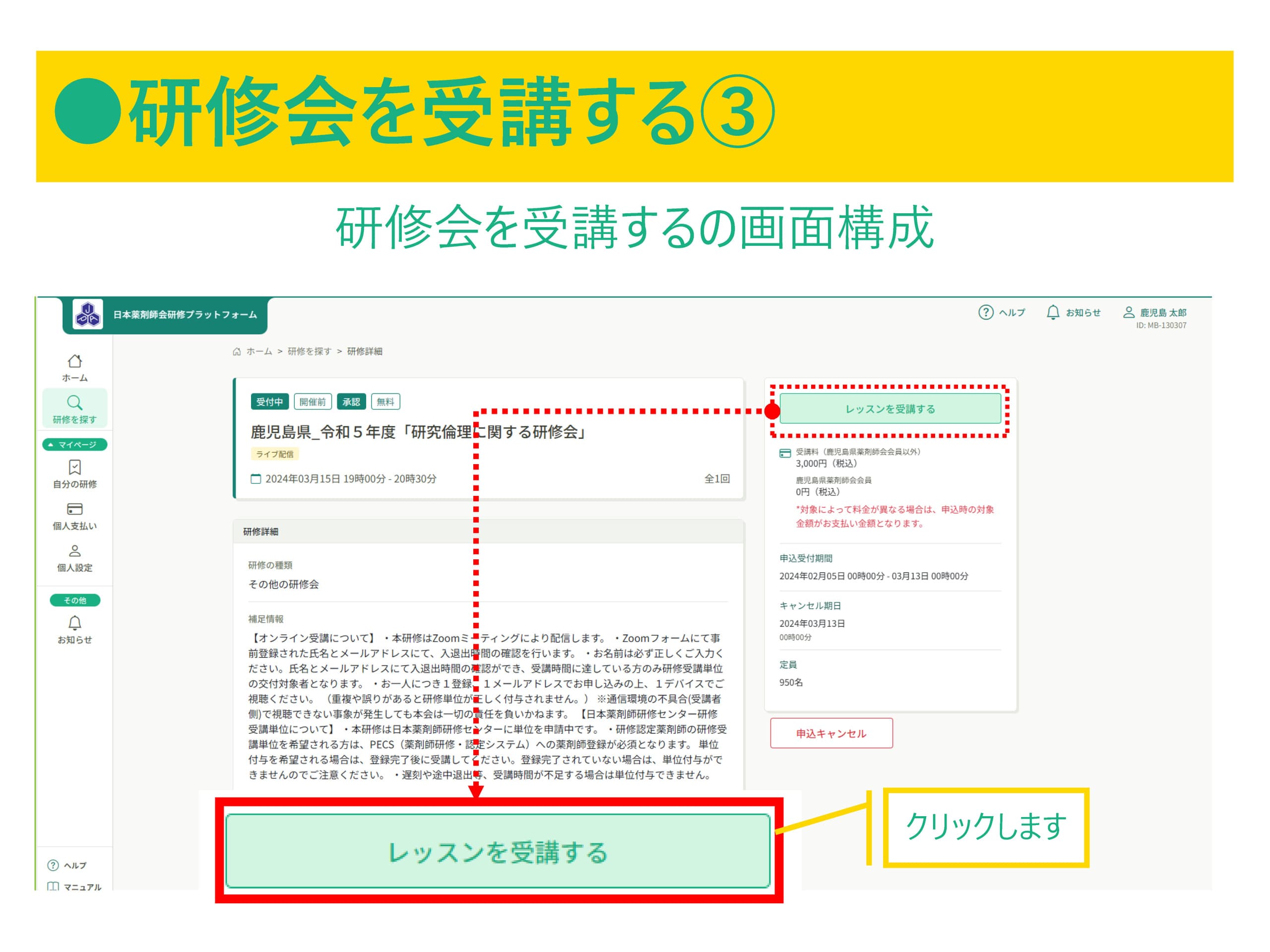
Task: Click the breadcrumb home icon
Action: 237,351
